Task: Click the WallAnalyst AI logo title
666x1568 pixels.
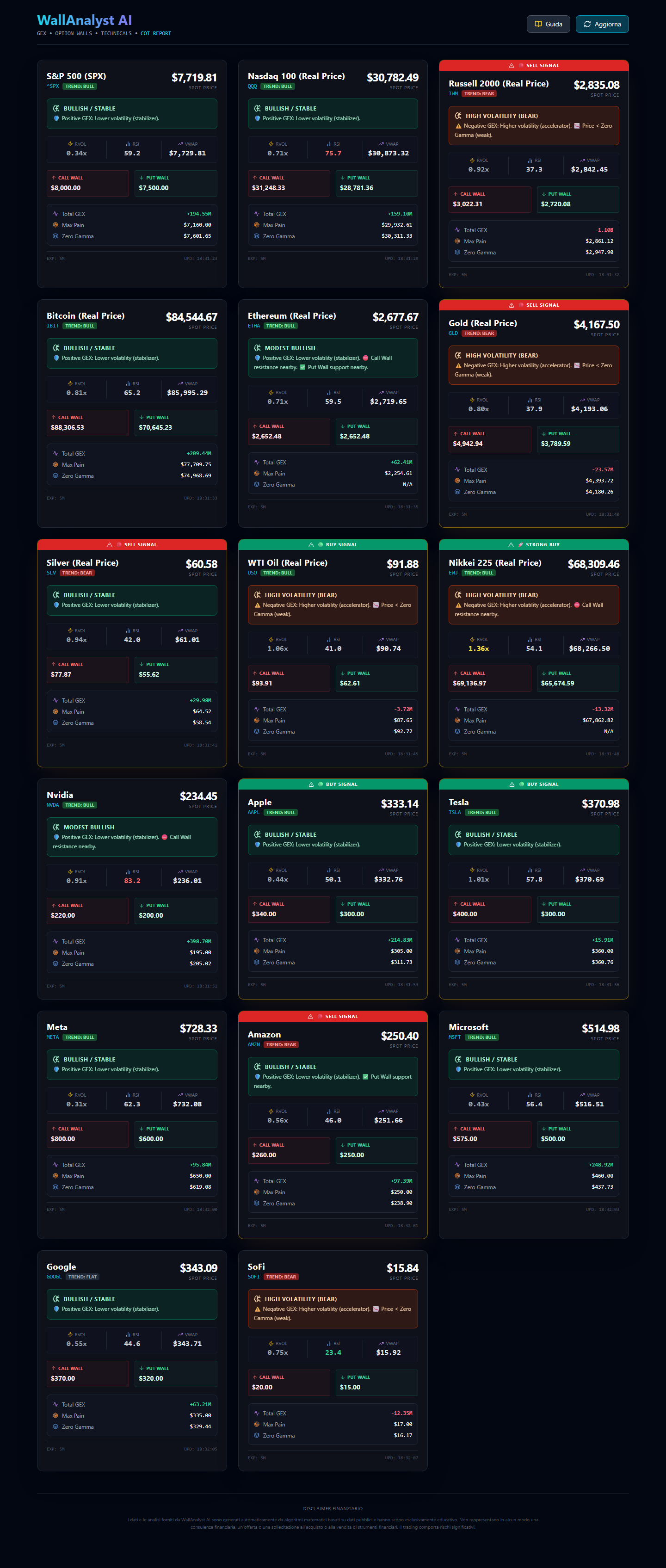Action: coord(84,21)
